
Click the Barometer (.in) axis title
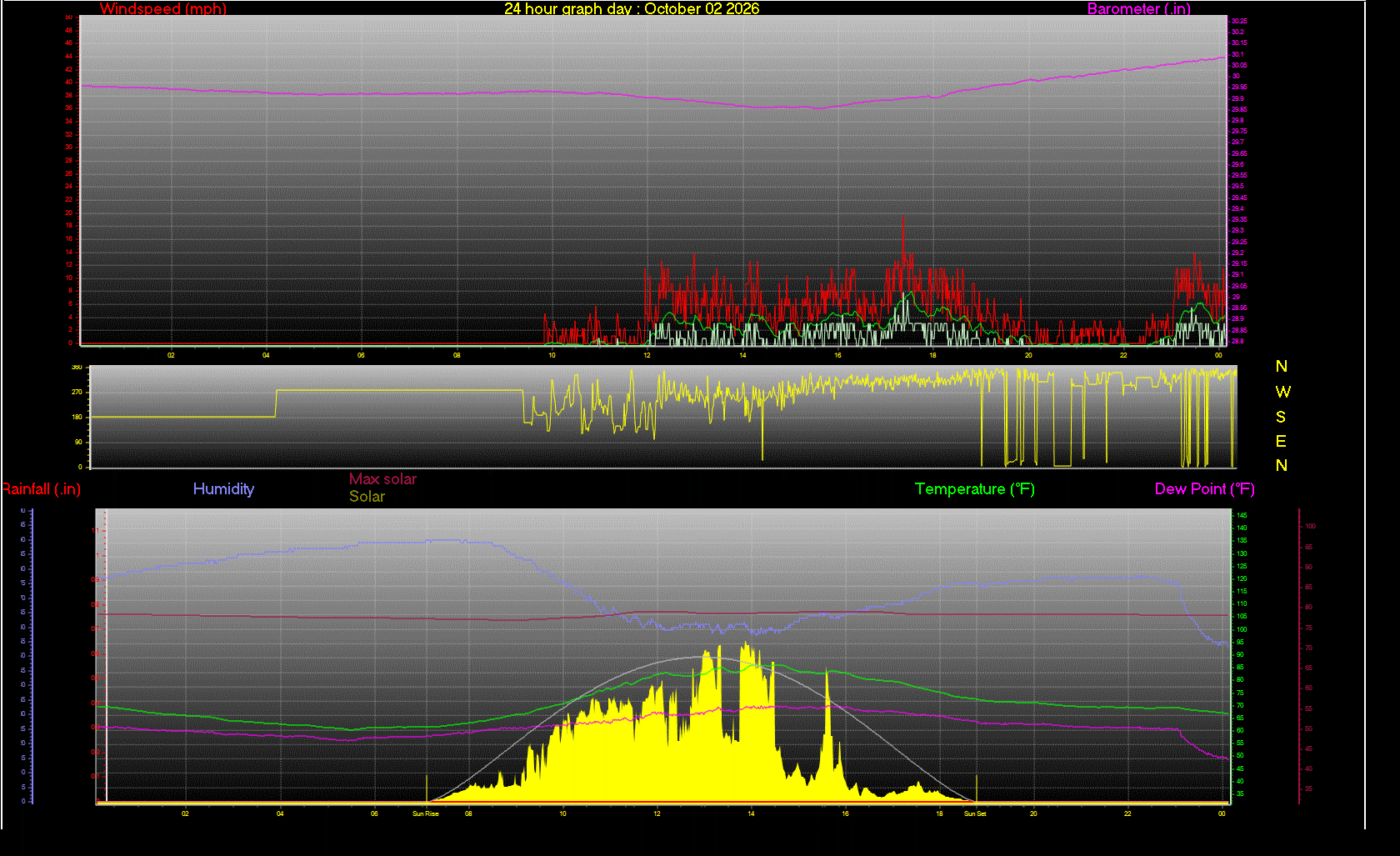click(1139, 9)
